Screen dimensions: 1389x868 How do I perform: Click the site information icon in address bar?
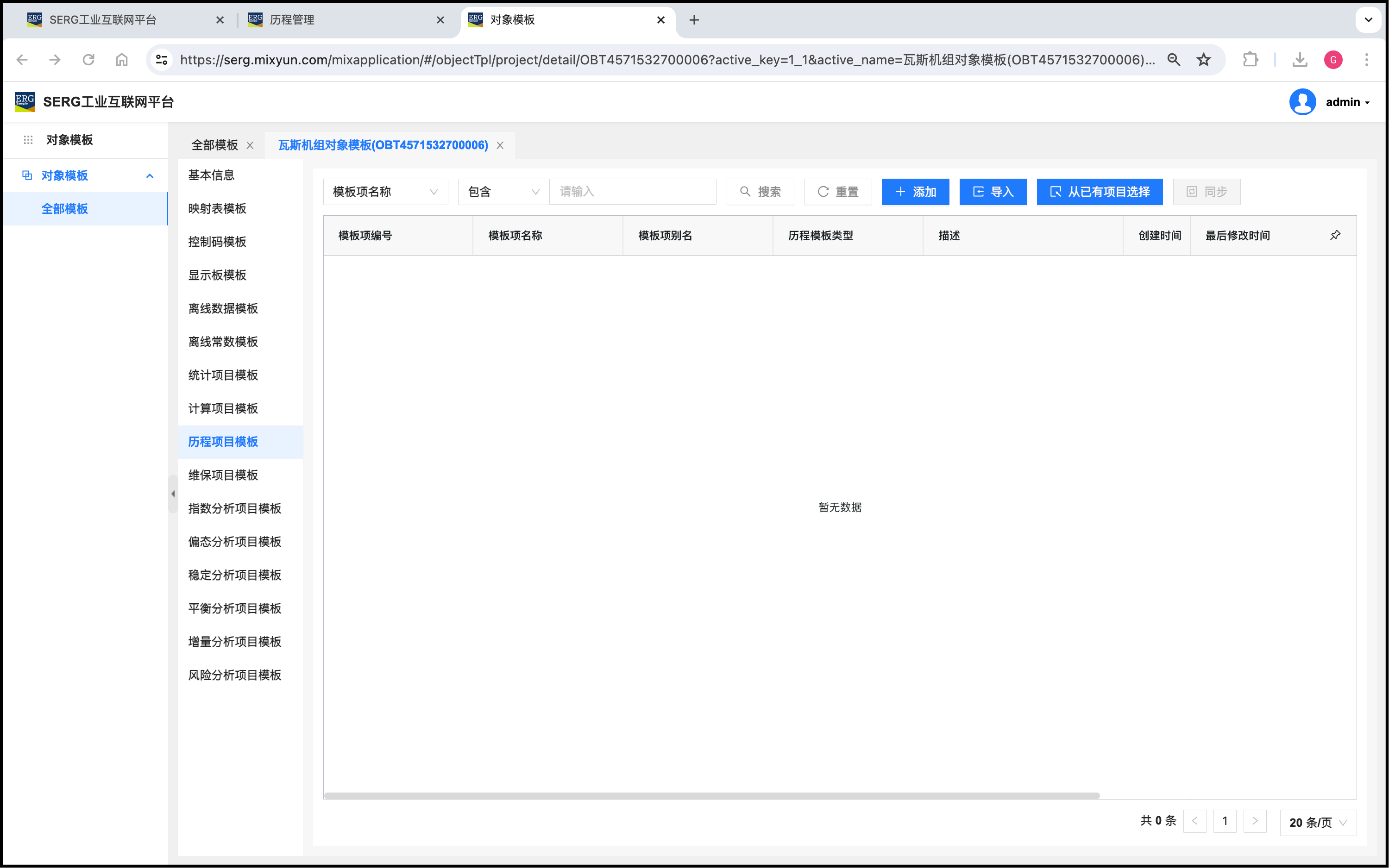[x=162, y=60]
